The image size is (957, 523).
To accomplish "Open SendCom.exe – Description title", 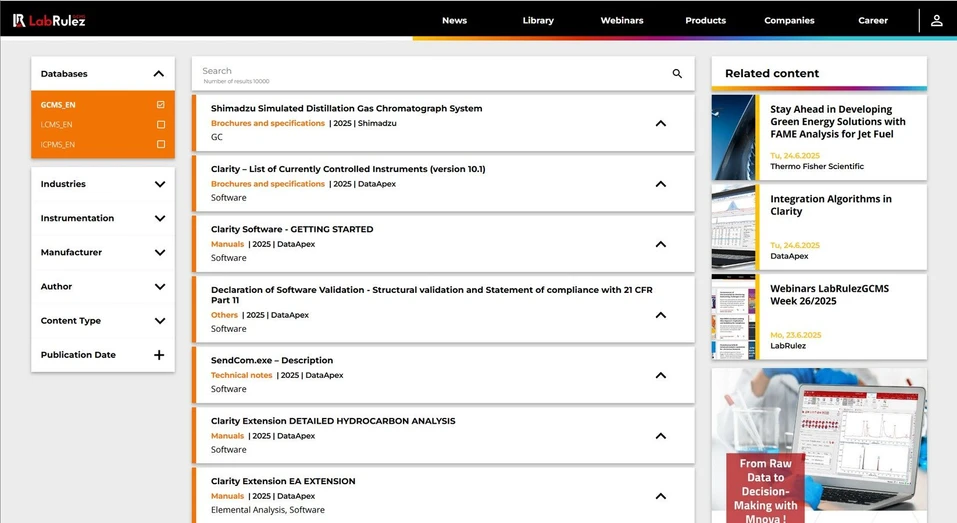I will point(272,360).
